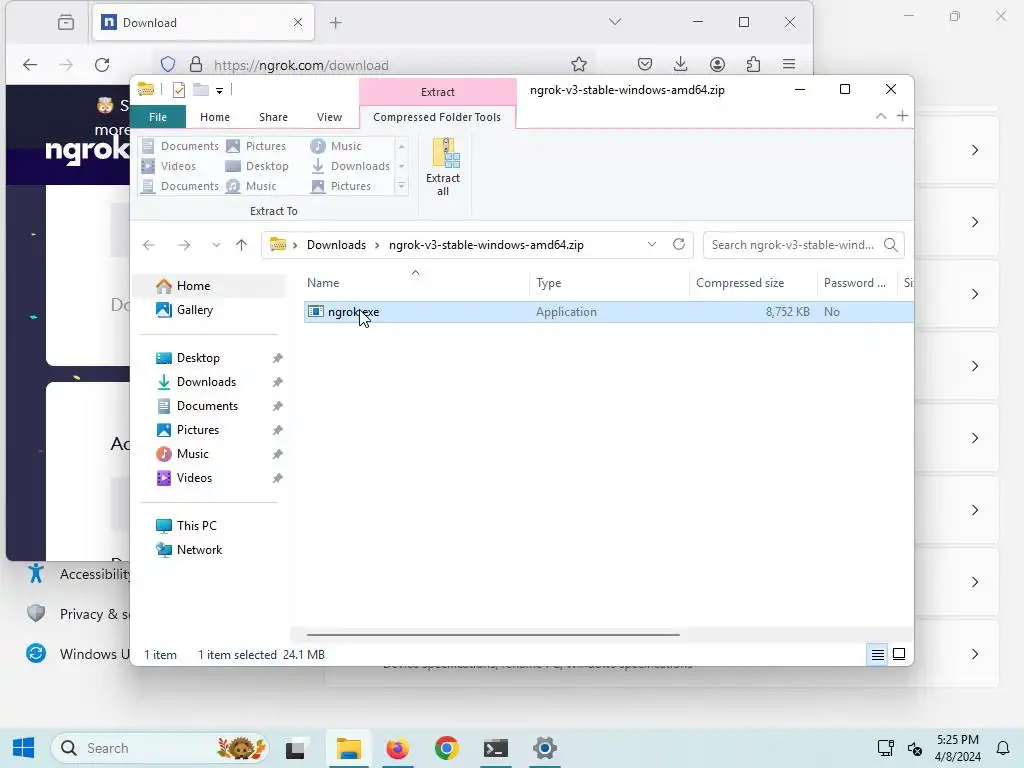Open recent locations dropdown chevron

point(216,245)
